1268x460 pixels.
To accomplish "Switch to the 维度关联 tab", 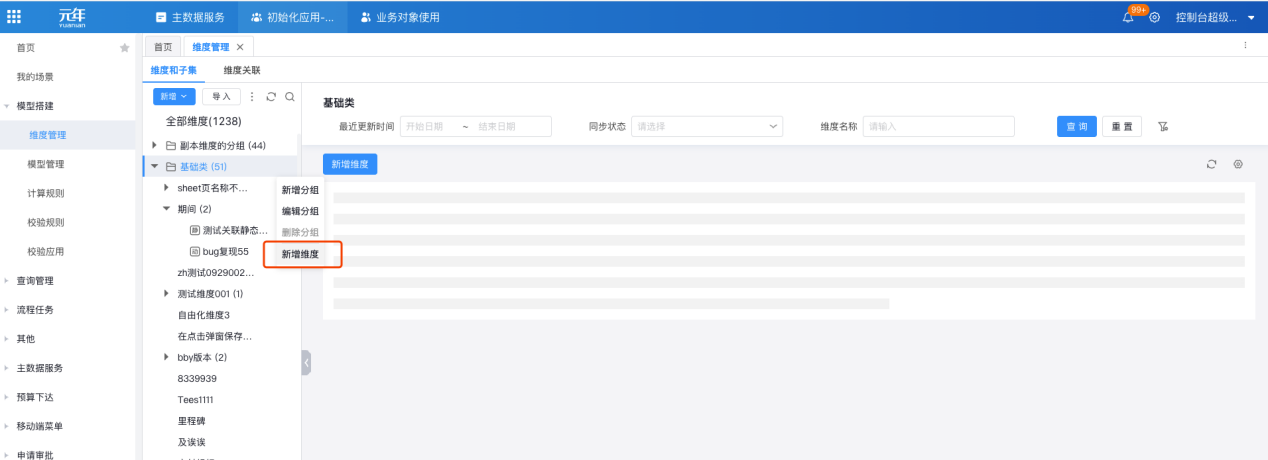I will [242, 70].
